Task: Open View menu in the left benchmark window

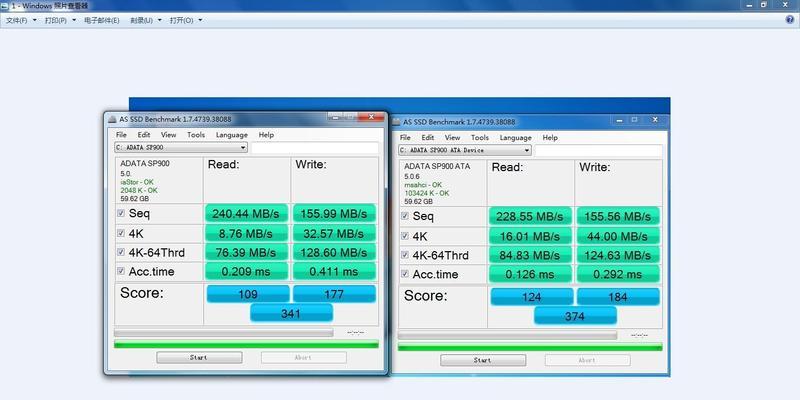Action: tap(168, 135)
